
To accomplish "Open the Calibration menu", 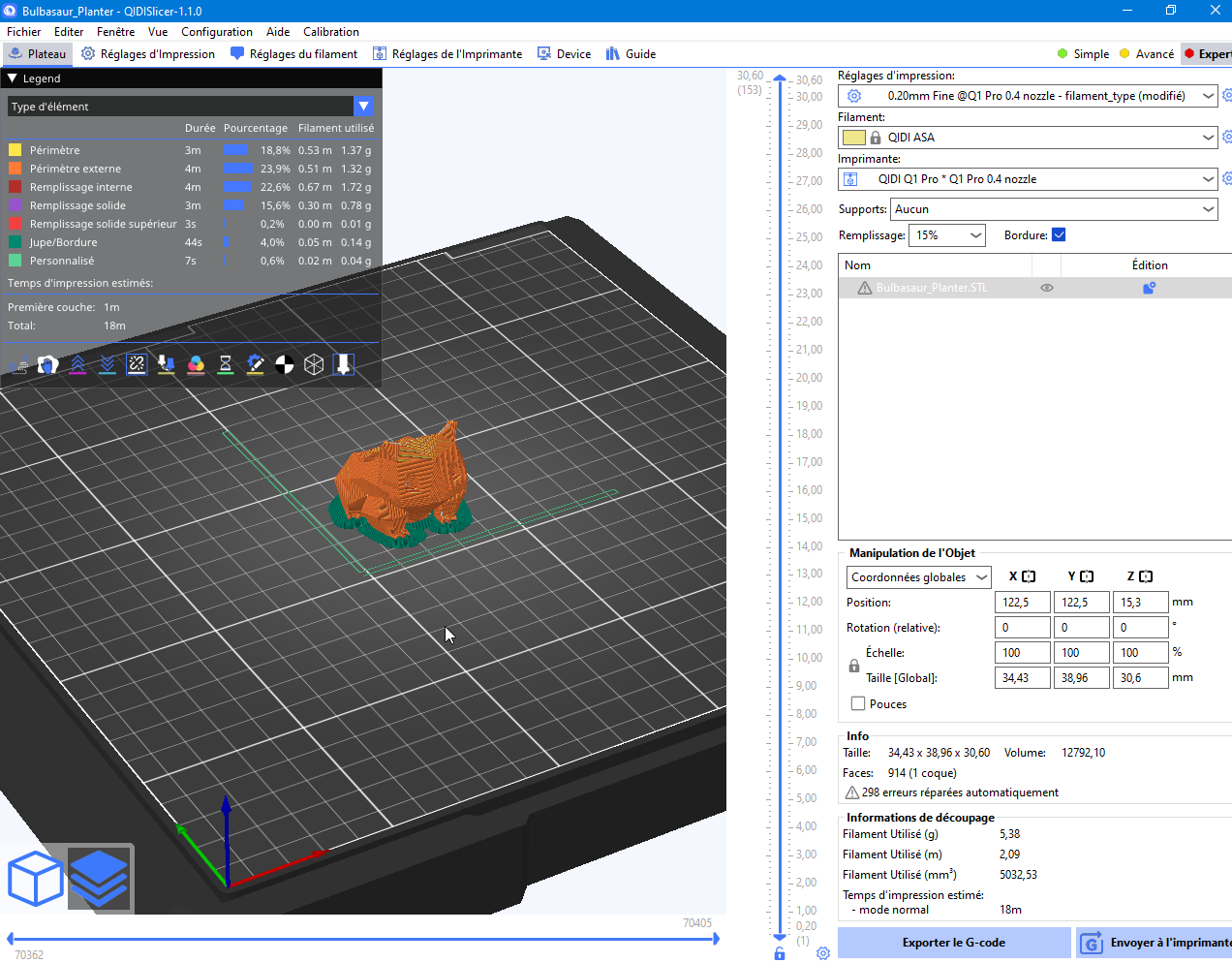I will [330, 32].
